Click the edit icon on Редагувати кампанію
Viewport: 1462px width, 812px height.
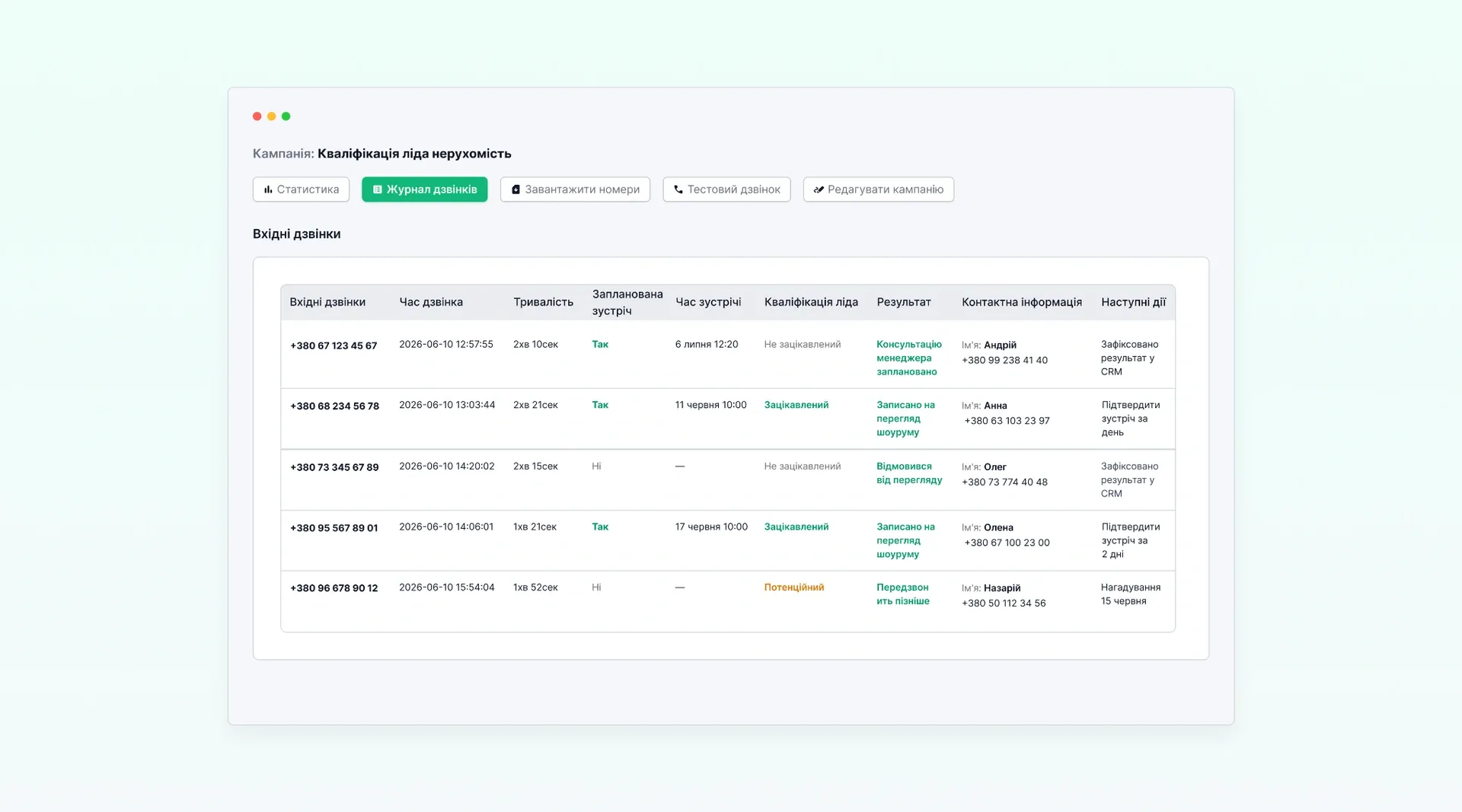(x=819, y=189)
